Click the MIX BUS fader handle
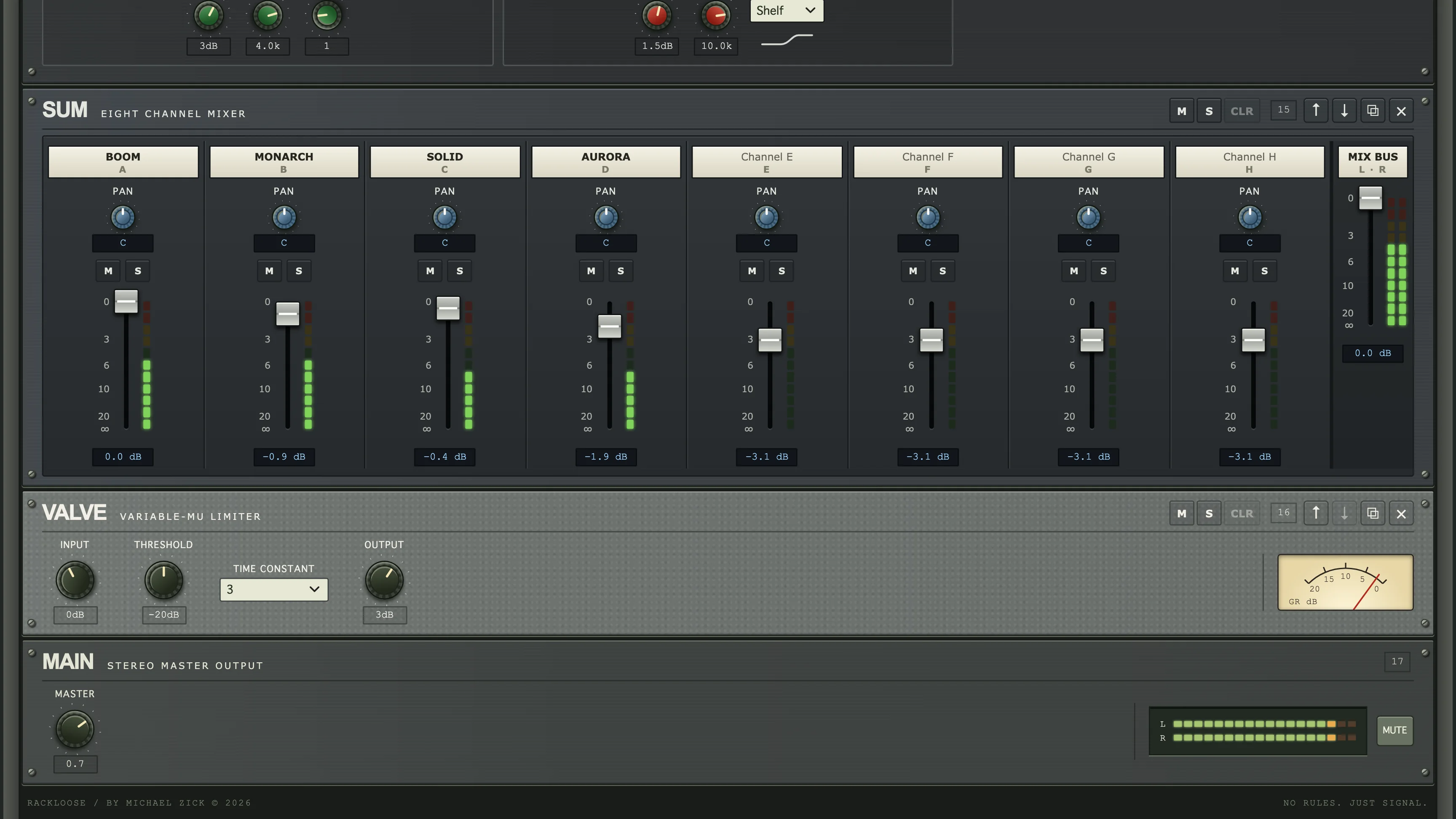Screen dimensions: 1456x819 [1370, 198]
